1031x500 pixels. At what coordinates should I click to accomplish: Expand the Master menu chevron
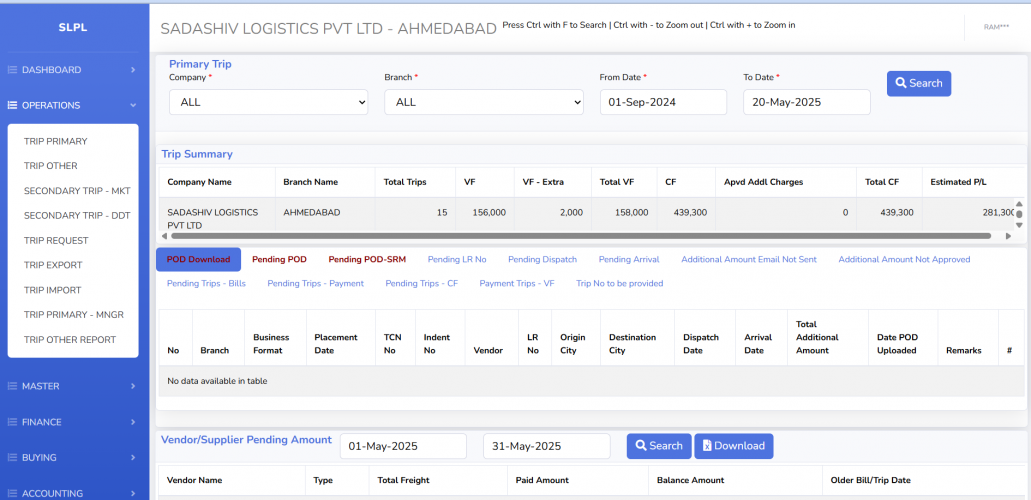point(133,386)
